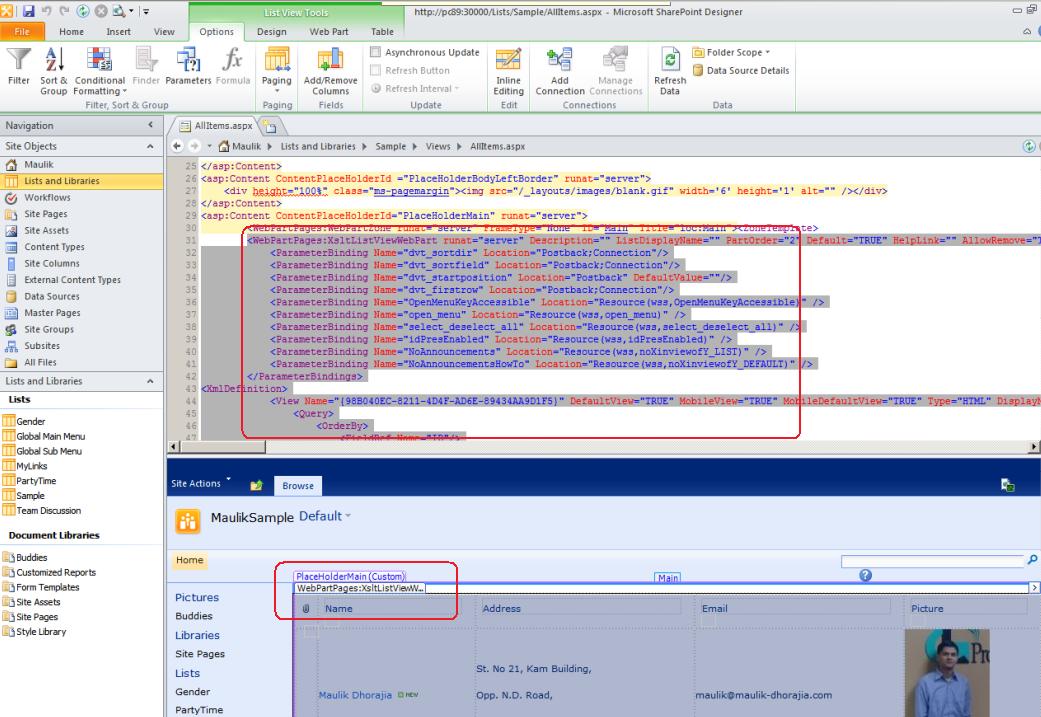Viewport: 1041px width, 717px height.
Task: Click the Address column header
Action: coord(501,608)
